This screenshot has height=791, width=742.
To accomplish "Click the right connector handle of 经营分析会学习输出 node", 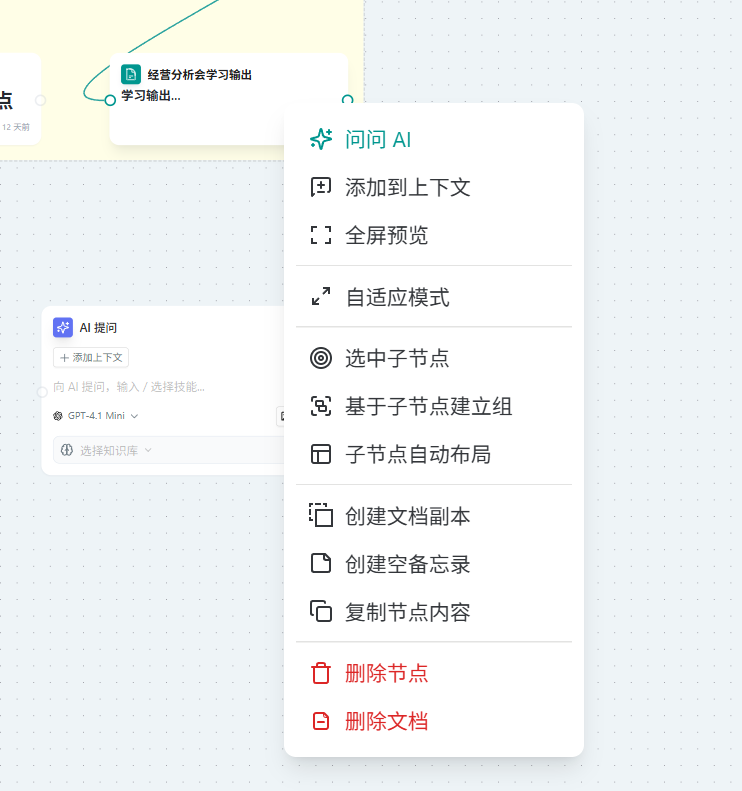I will point(348,99).
